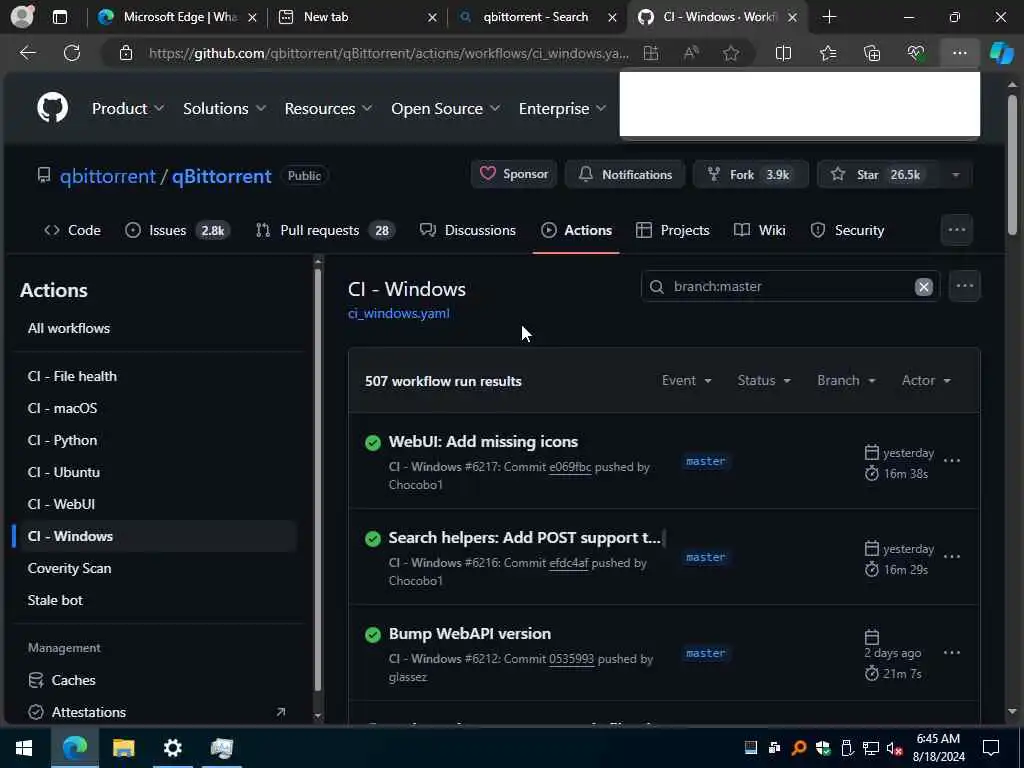Open the Discussions tab
This screenshot has height=768, width=1024.
(x=468, y=230)
